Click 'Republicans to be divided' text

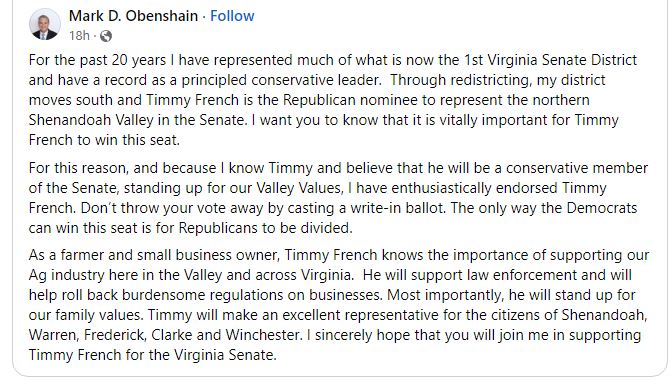tap(265, 228)
